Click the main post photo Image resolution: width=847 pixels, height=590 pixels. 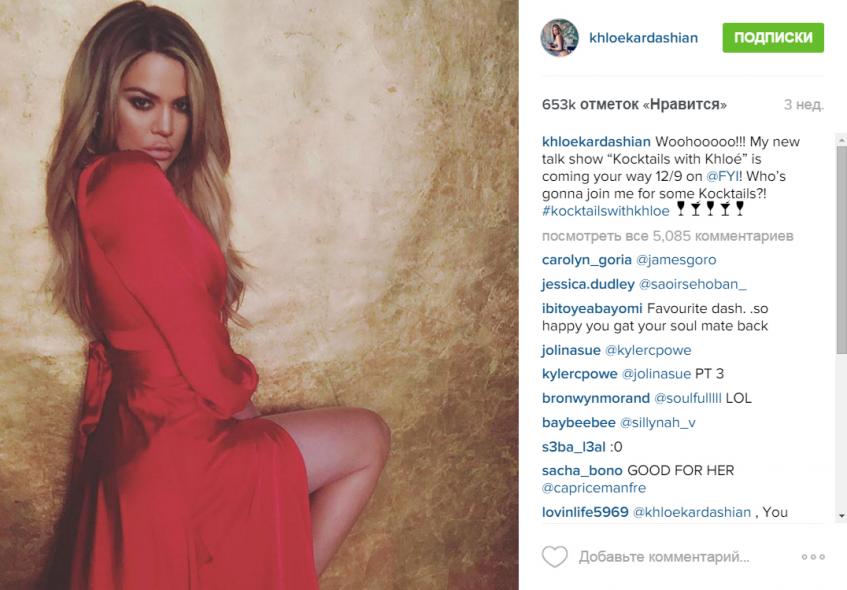pyautogui.click(x=259, y=295)
